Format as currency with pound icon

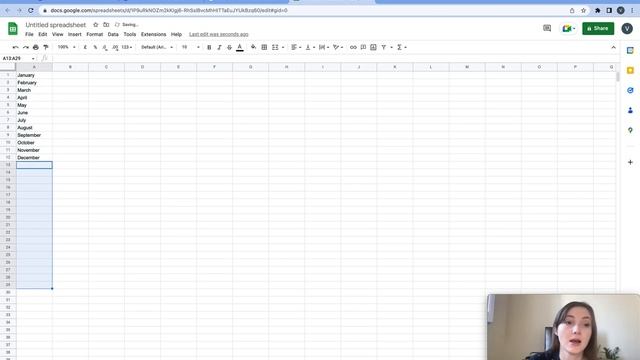click(x=85, y=47)
